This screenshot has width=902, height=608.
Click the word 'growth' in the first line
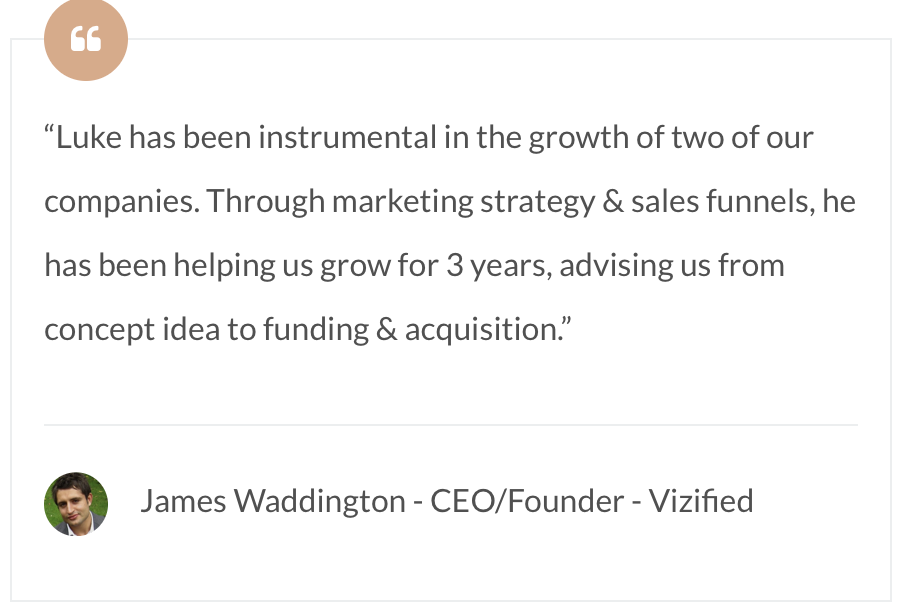[x=579, y=139]
